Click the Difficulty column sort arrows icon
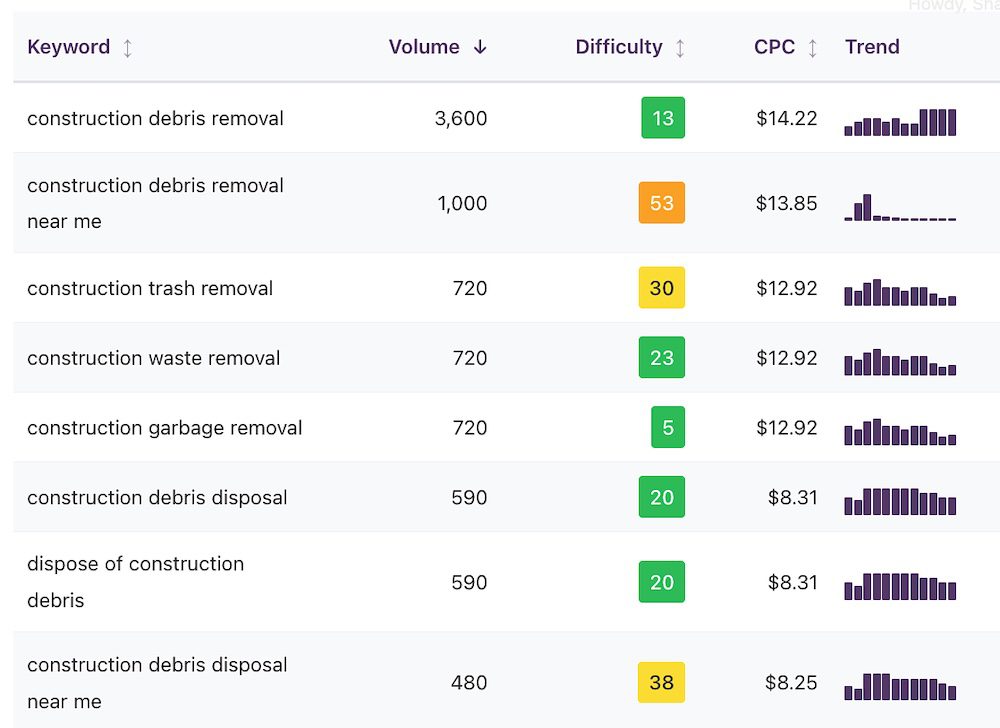The width and height of the screenshot is (1000, 728). tap(680, 48)
